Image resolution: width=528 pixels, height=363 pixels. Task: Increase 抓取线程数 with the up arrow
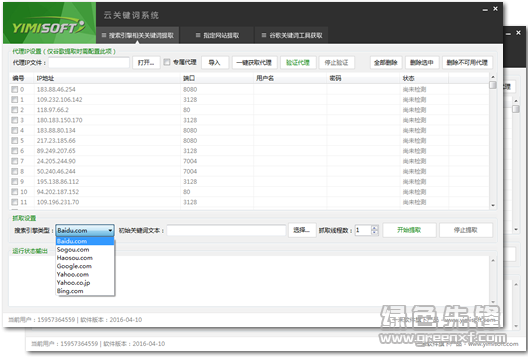375,228
